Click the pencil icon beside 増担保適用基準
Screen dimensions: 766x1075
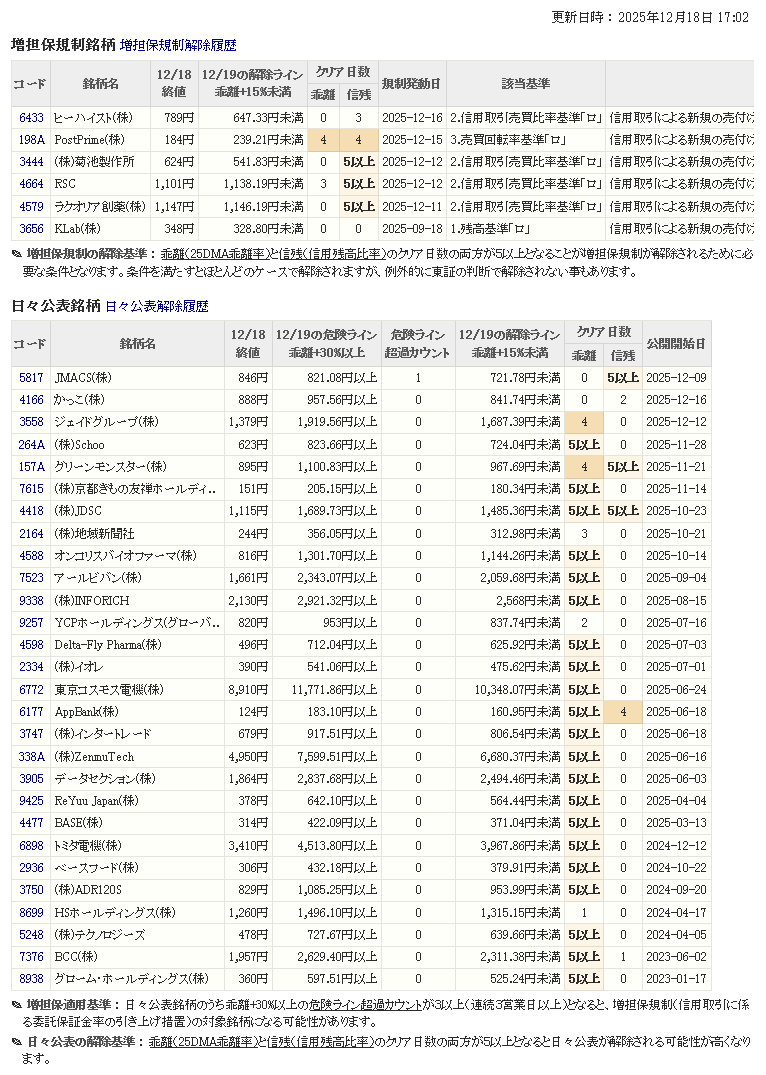pyautogui.click(x=17, y=1004)
